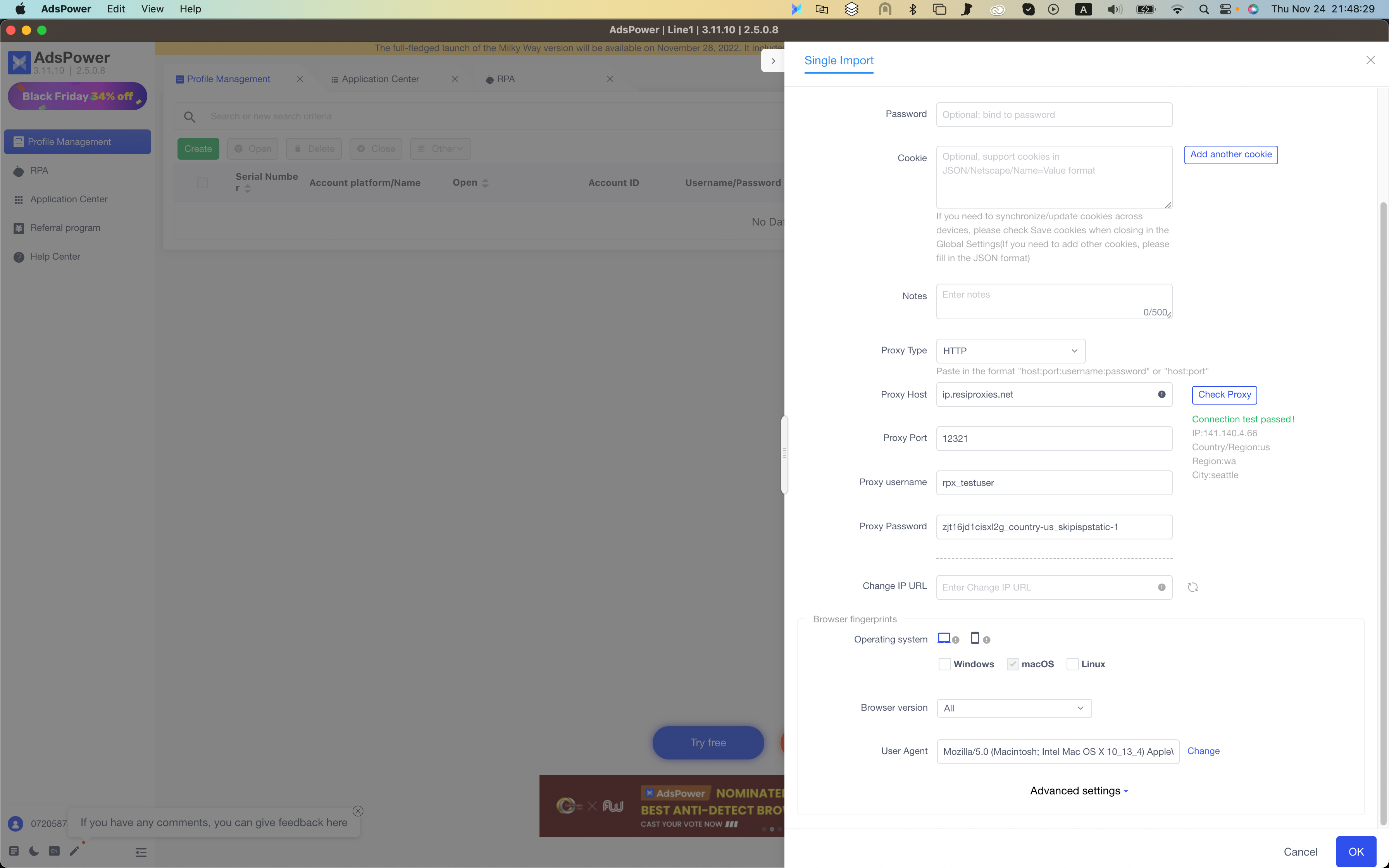The width and height of the screenshot is (1389, 868).
Task: Expand Advanced settings
Action: pyautogui.click(x=1079, y=790)
